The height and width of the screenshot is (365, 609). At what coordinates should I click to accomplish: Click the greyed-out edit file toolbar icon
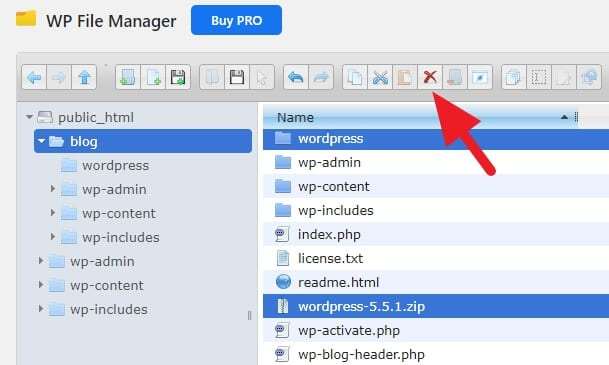click(564, 77)
